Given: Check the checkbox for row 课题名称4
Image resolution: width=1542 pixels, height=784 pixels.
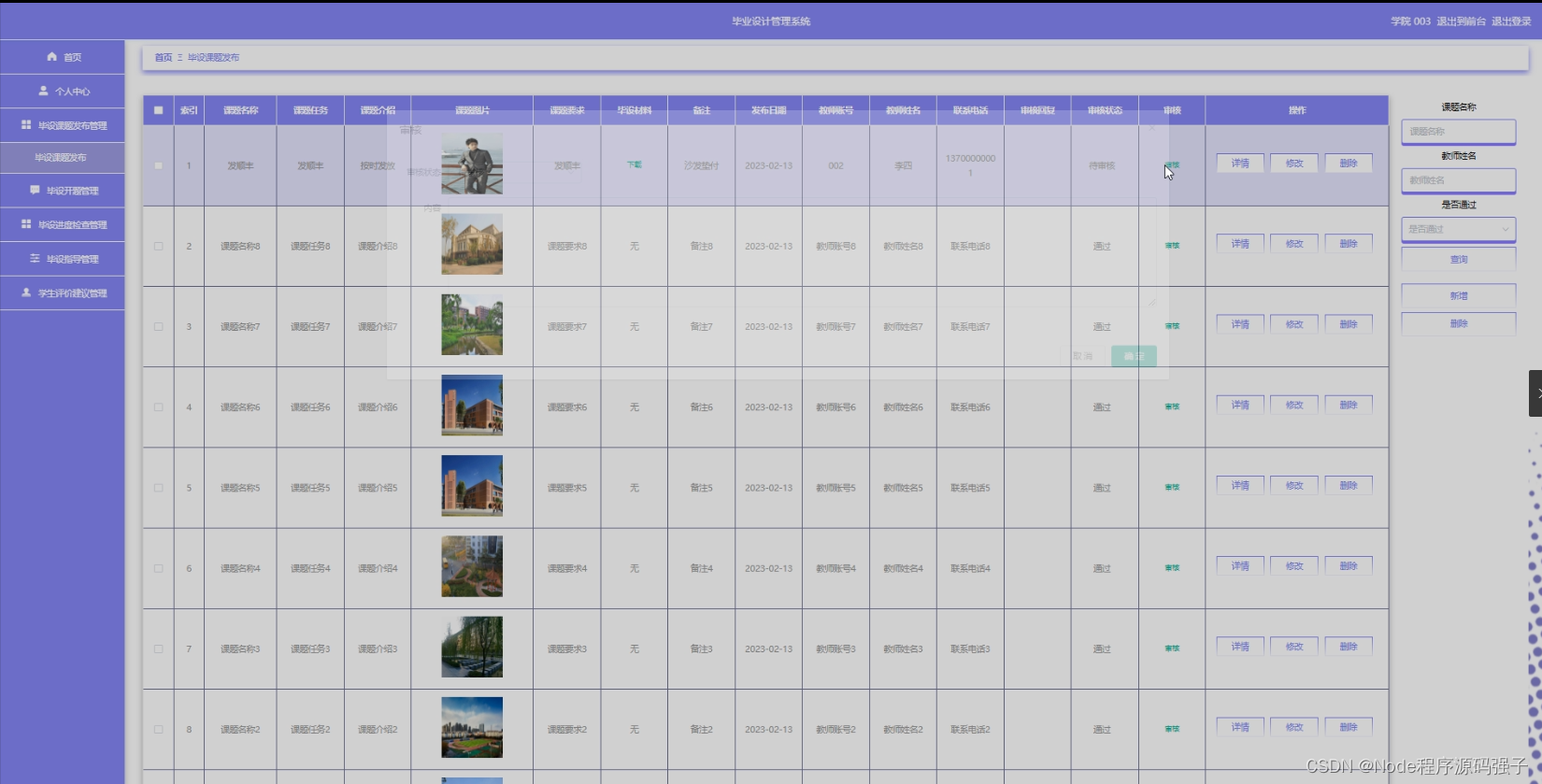Looking at the screenshot, I should [x=158, y=568].
